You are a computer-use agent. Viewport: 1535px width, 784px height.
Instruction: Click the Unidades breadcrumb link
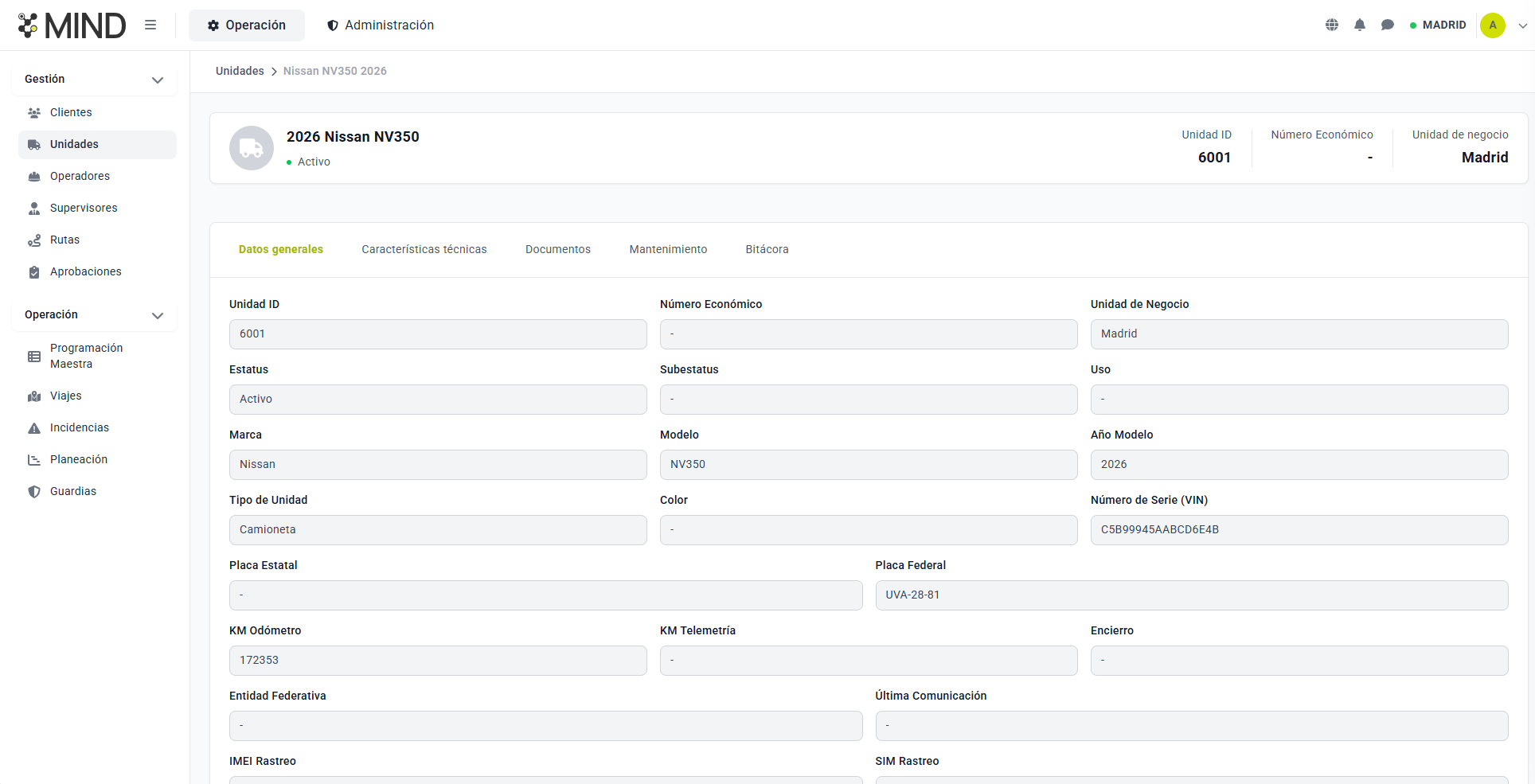tap(240, 71)
